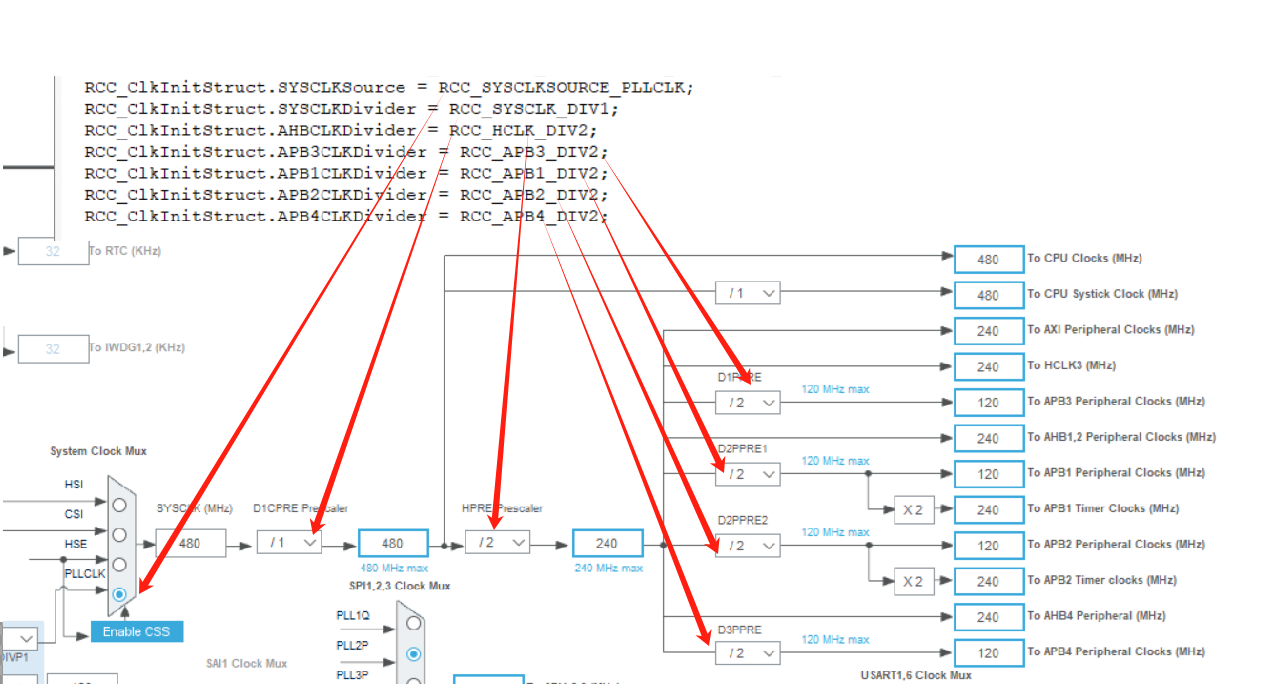Open the HPRE Prescaler dropdown
The height and width of the screenshot is (684, 1280).
tap(497, 542)
